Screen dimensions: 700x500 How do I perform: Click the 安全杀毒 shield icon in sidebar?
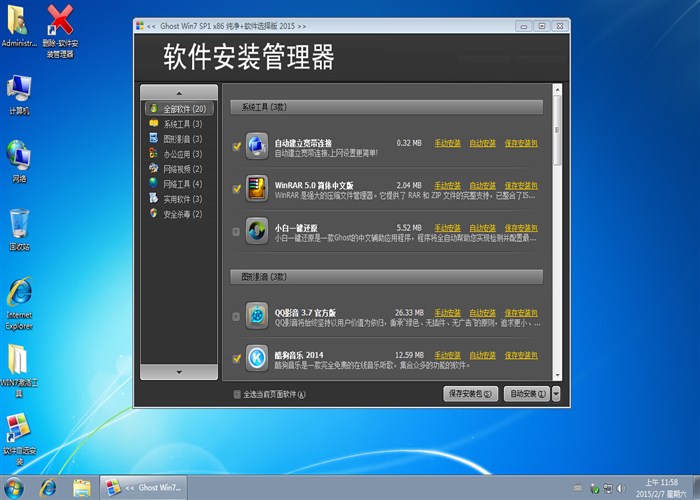(154, 213)
